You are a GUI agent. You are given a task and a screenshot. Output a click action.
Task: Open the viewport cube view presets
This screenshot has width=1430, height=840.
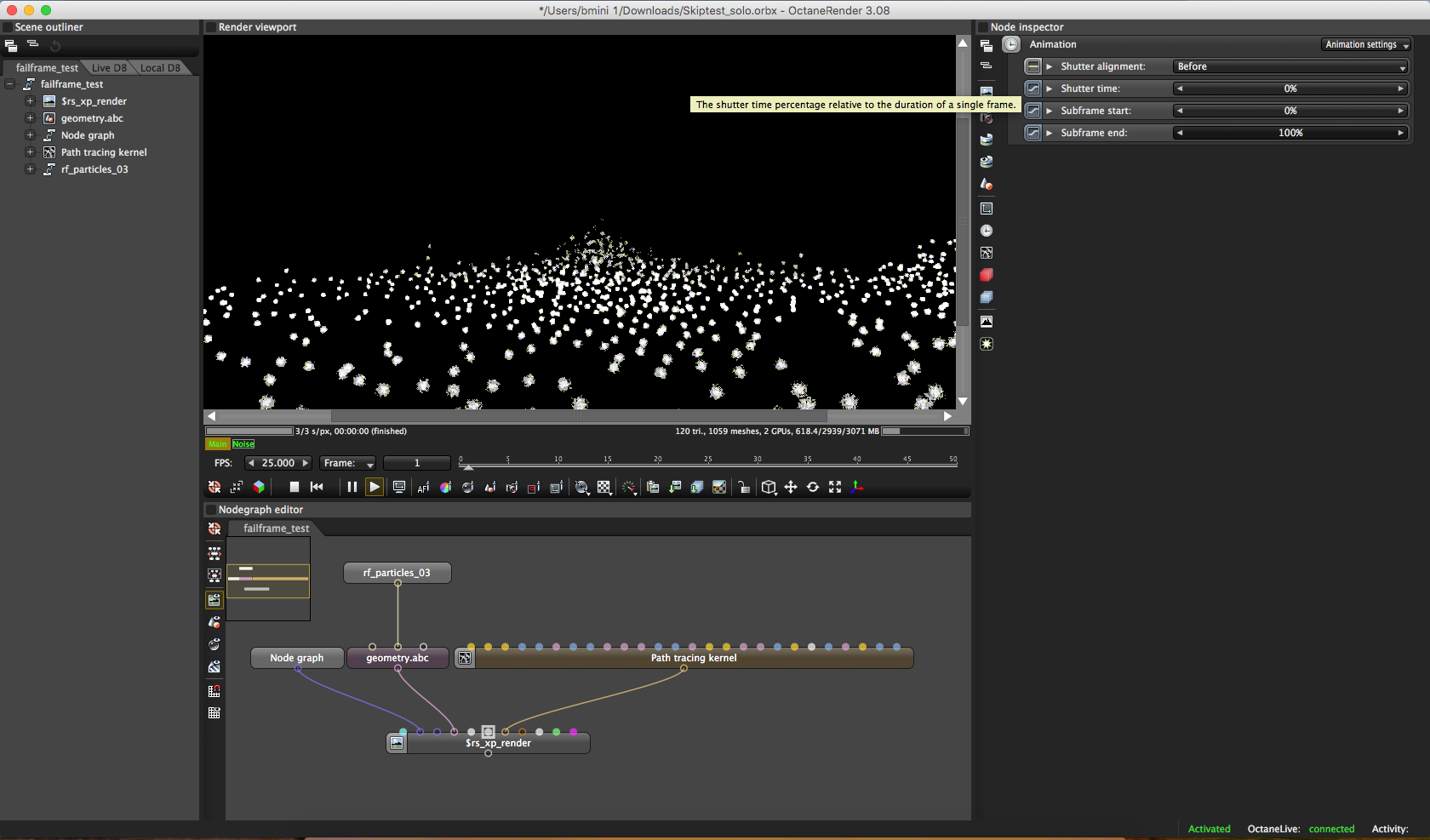pos(769,487)
